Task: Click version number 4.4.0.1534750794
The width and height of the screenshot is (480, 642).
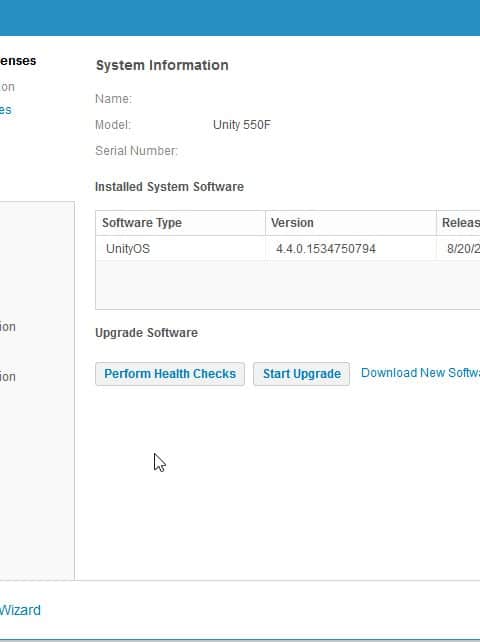Action: [326, 249]
